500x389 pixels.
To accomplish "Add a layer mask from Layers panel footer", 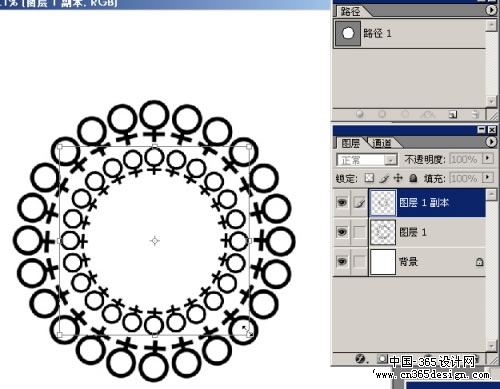I will pos(381,359).
